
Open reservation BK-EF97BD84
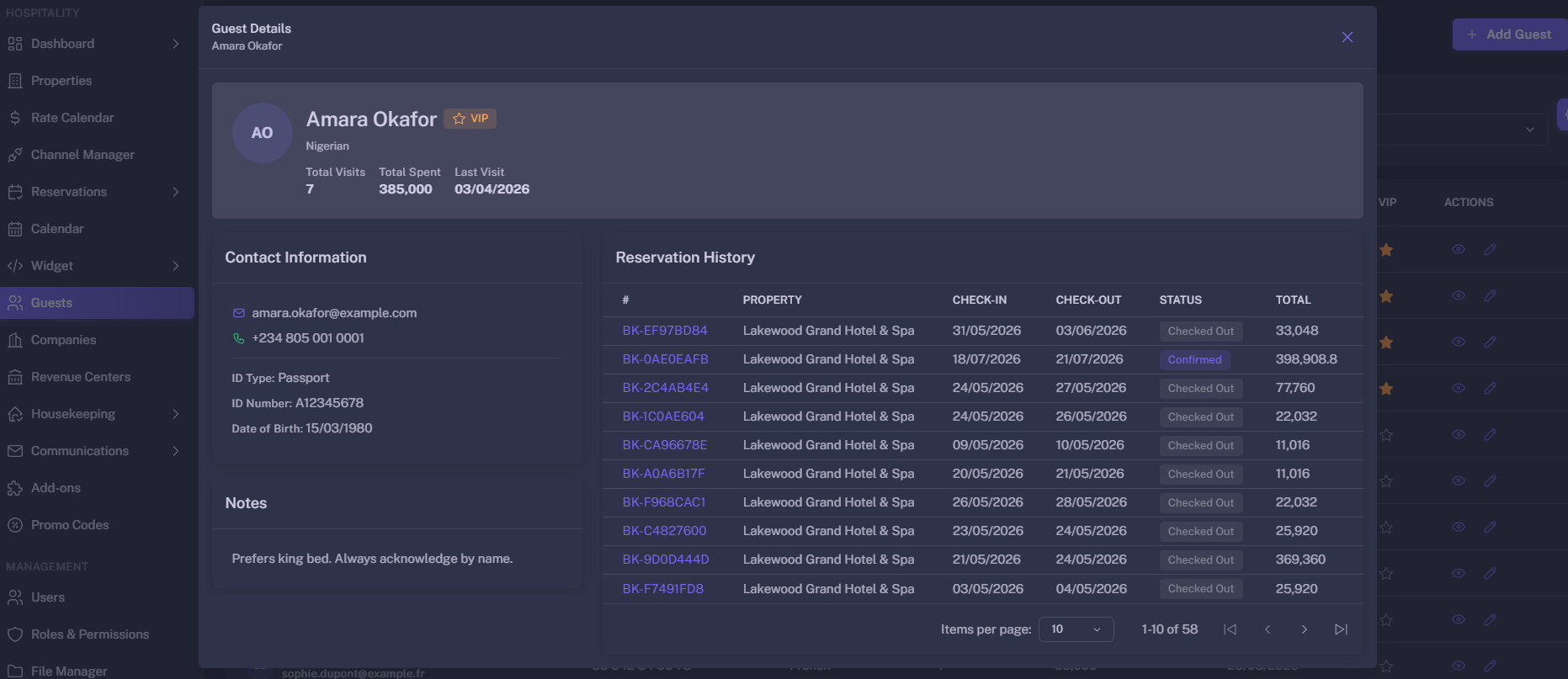point(665,331)
